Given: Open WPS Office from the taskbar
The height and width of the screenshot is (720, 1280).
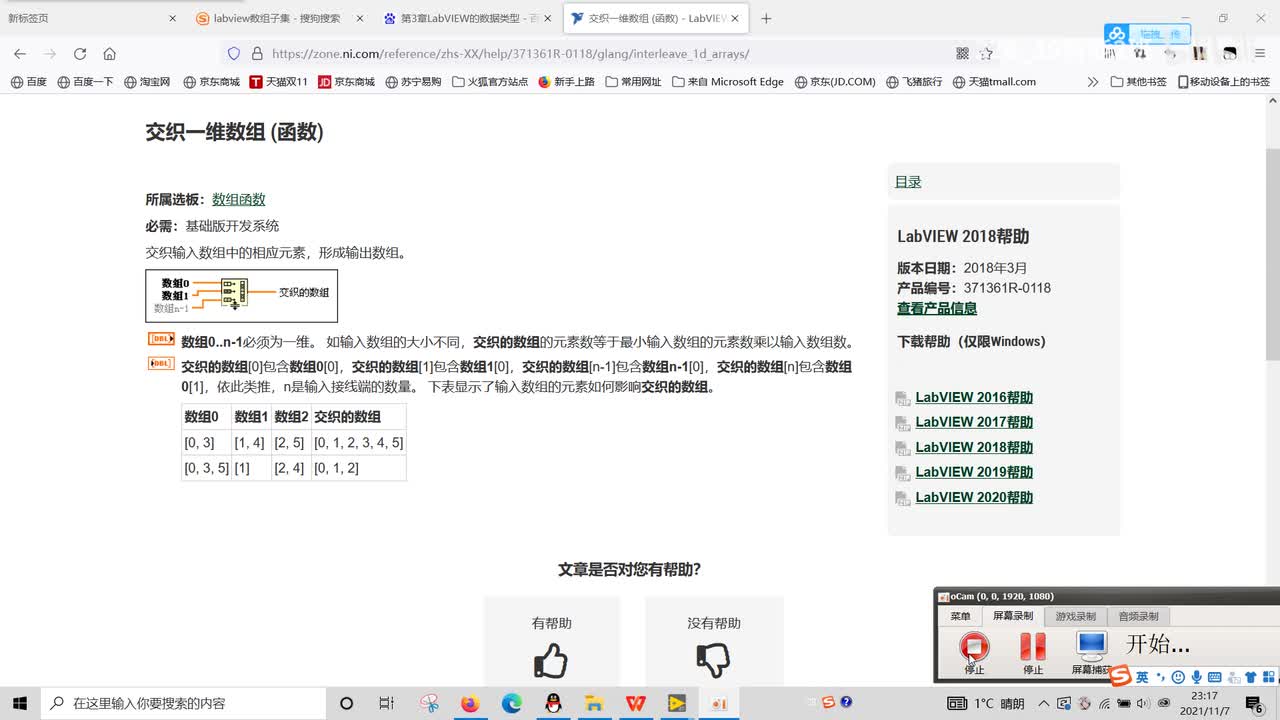Looking at the screenshot, I should click(x=635, y=703).
